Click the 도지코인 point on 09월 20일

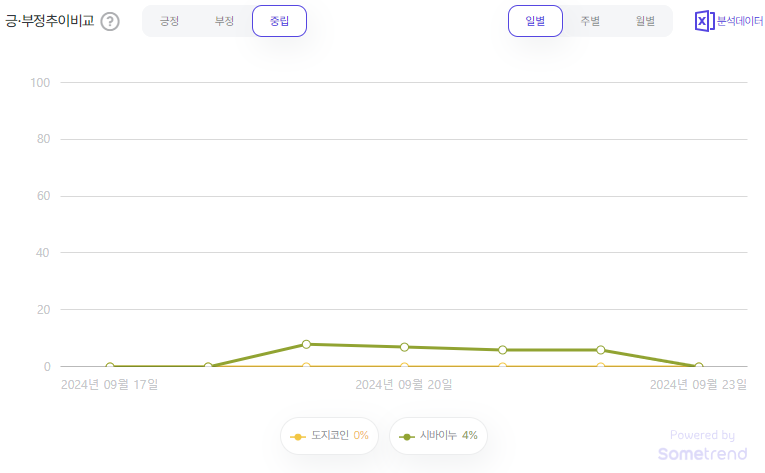click(404, 366)
